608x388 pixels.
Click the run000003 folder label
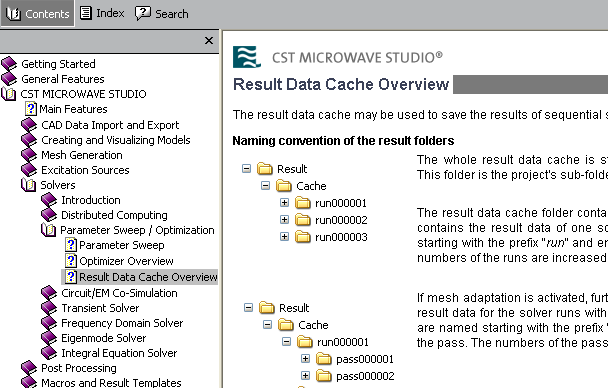(341, 237)
